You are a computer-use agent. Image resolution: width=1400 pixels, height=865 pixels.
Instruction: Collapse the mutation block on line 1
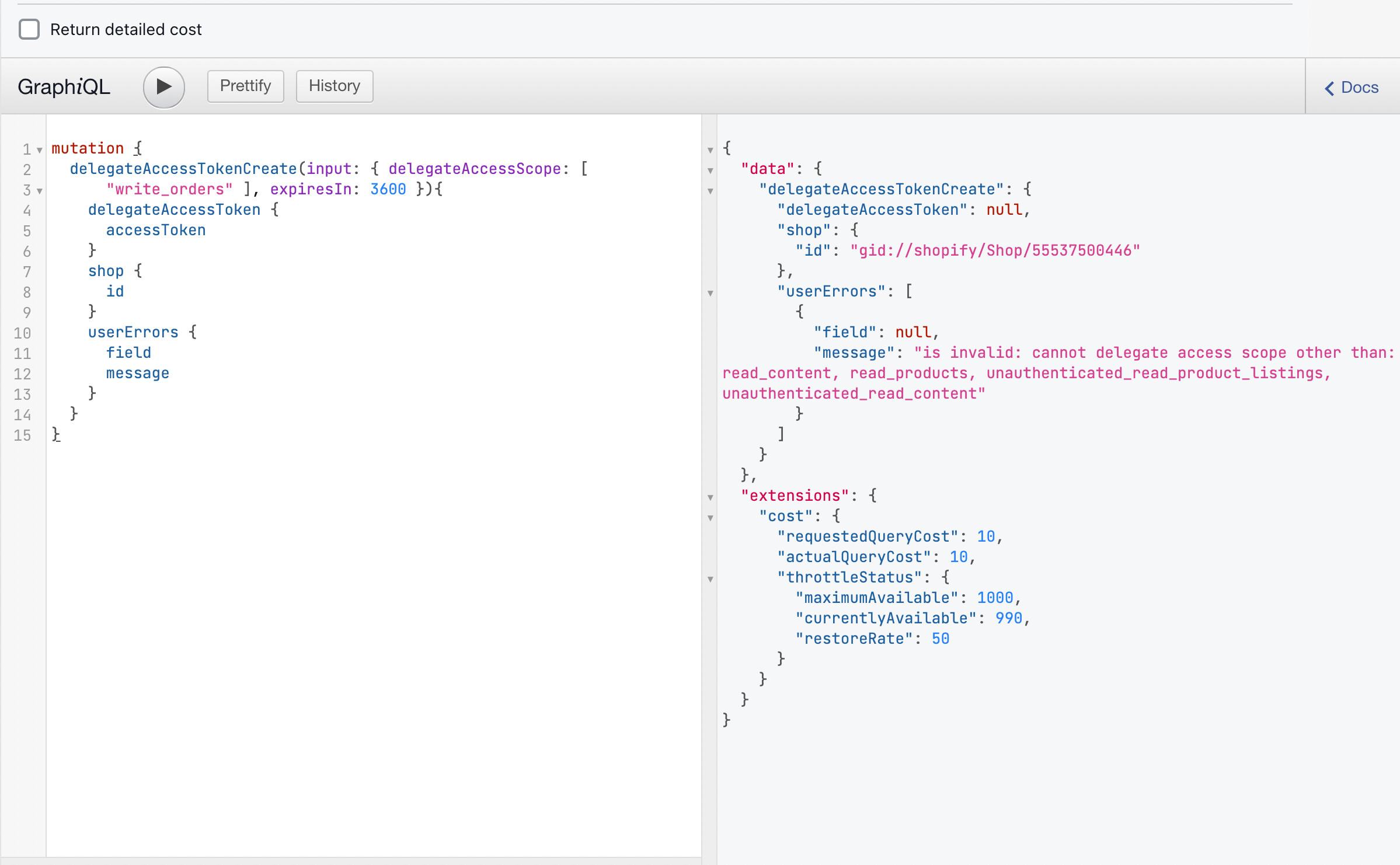pos(40,150)
